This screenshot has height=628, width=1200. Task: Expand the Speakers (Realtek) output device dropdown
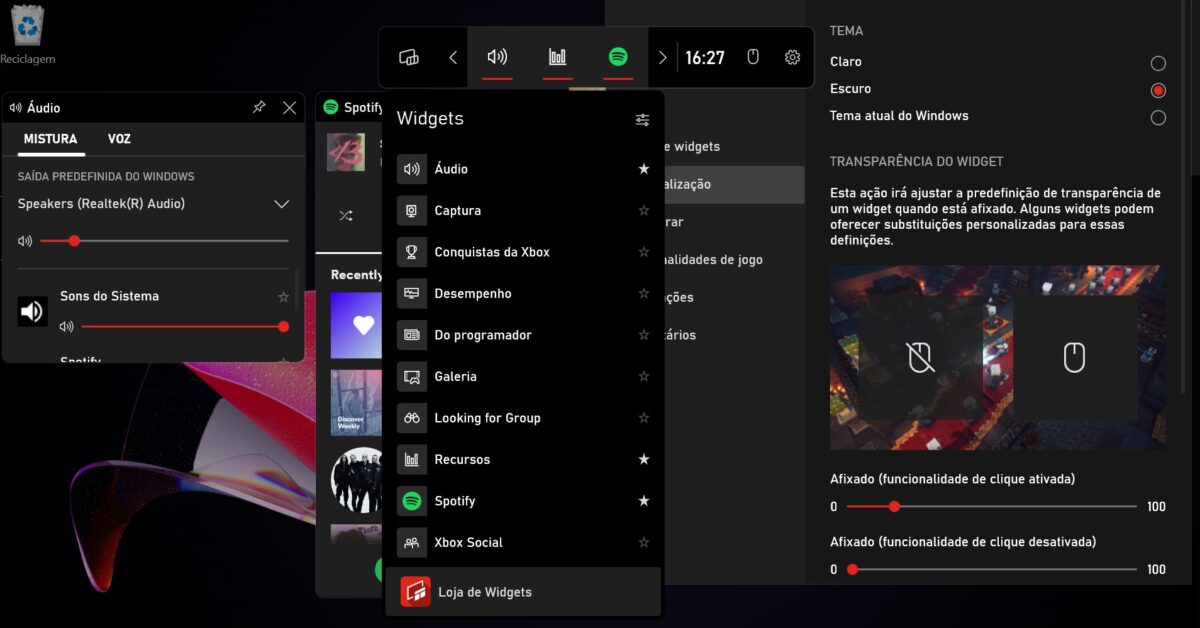[x=280, y=202]
